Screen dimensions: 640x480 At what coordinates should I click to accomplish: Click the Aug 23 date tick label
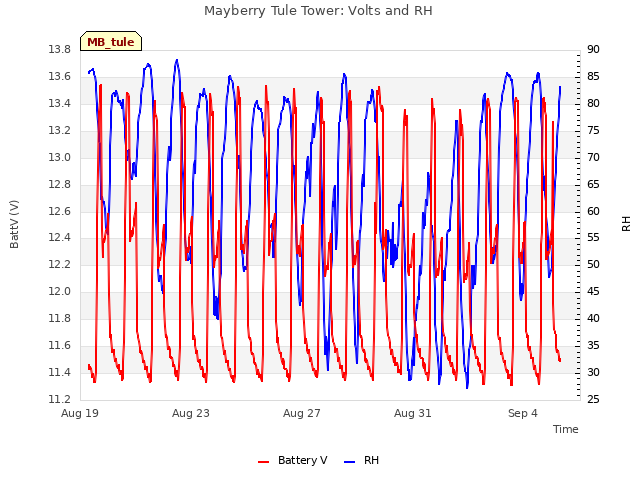tap(191, 413)
